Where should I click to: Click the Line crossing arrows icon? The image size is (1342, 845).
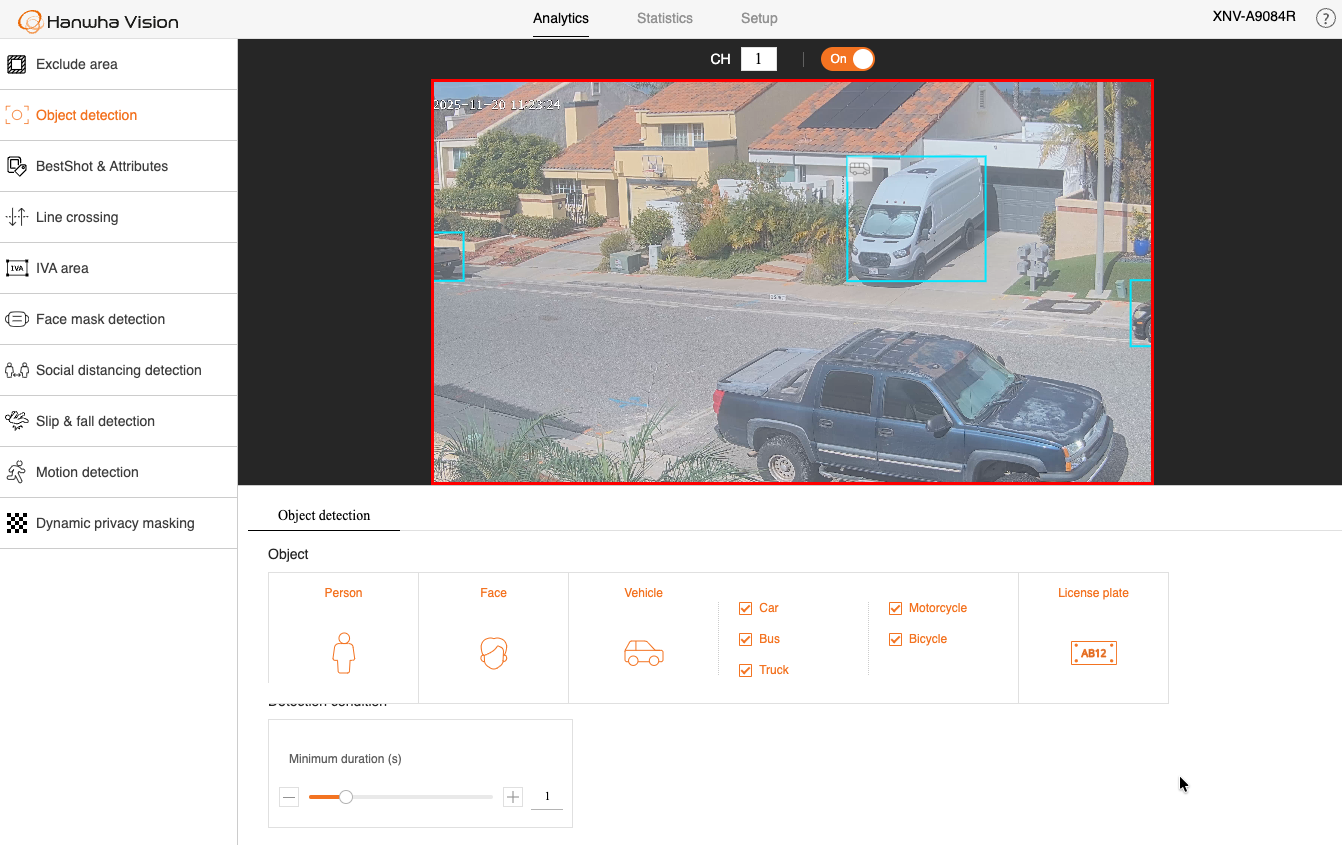pyautogui.click(x=17, y=218)
